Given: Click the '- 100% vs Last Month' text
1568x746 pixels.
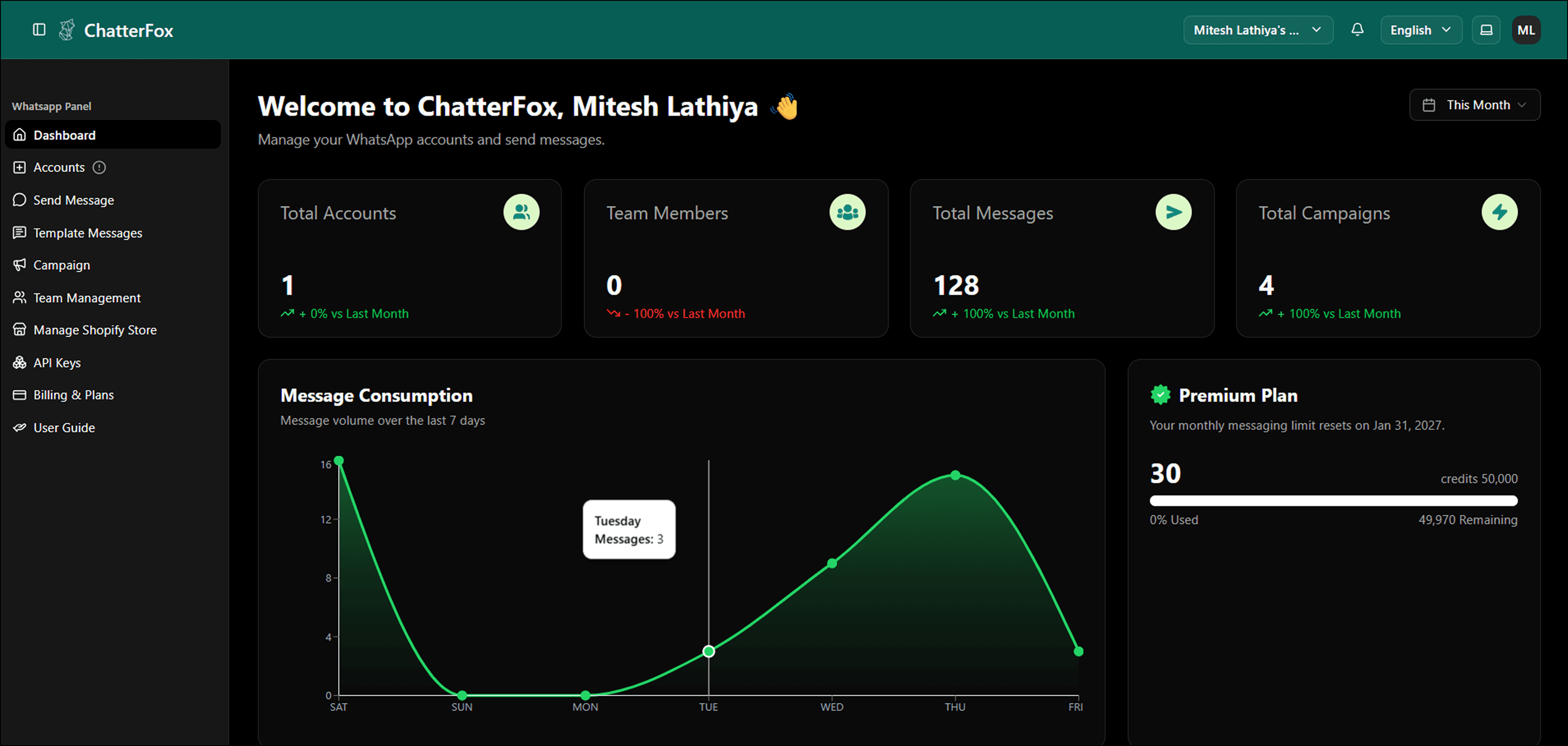Looking at the screenshot, I should pyautogui.click(x=684, y=313).
